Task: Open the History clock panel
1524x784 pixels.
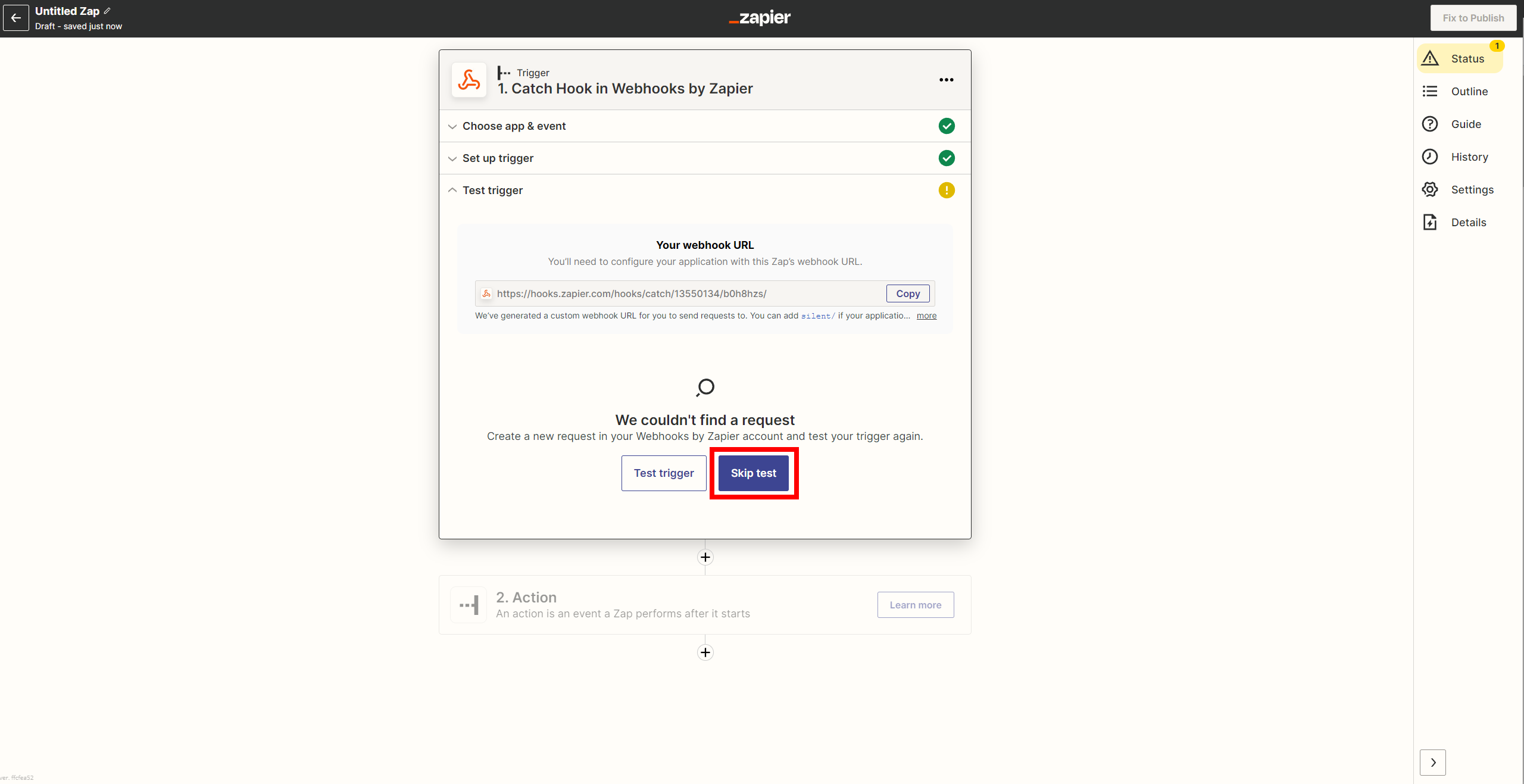Action: 1469,157
